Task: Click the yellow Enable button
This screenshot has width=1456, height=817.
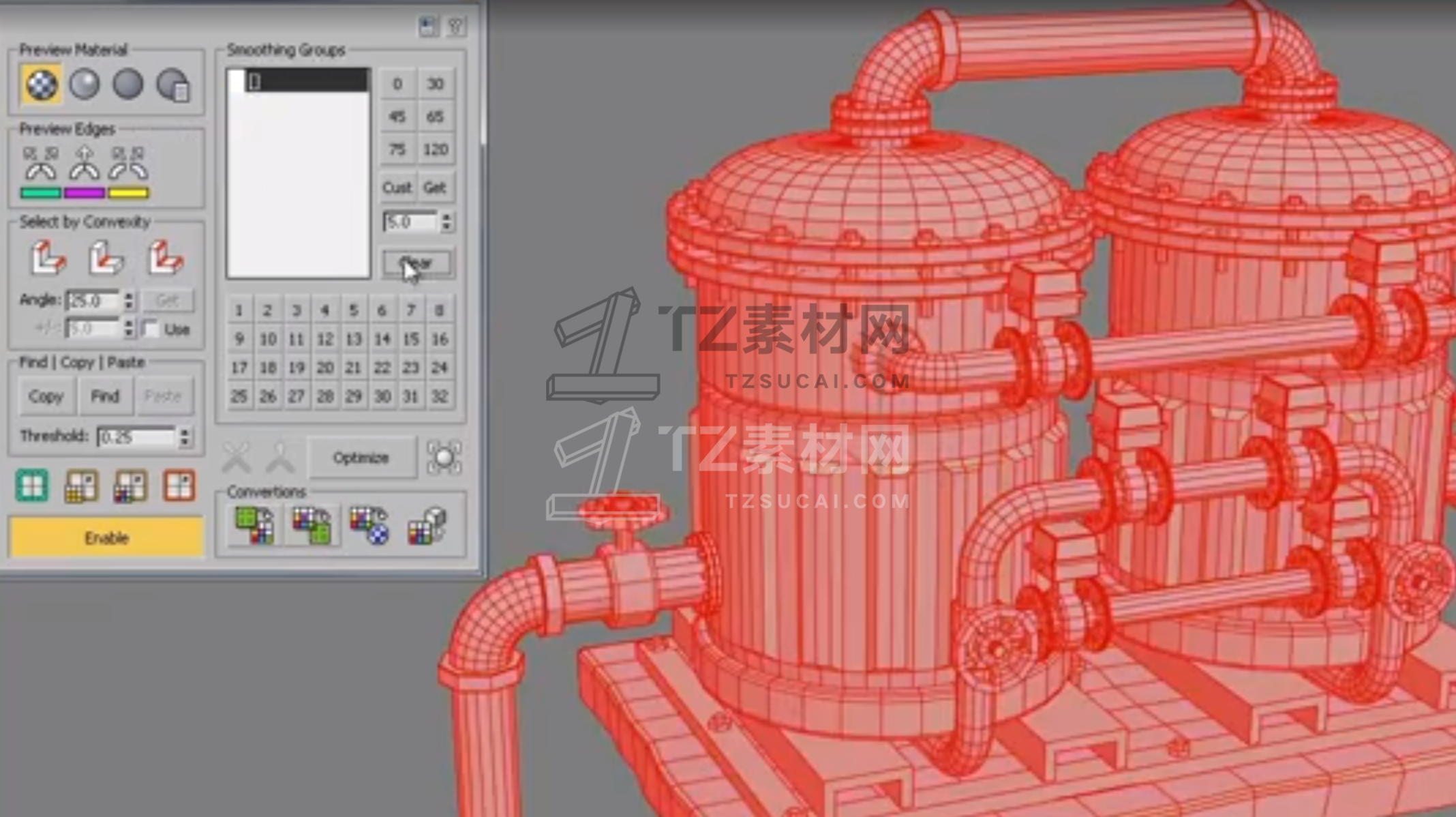Action: click(x=106, y=537)
